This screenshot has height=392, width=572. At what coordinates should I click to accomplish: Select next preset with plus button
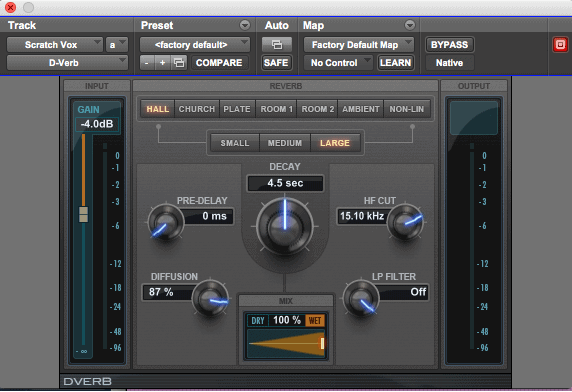coord(163,63)
